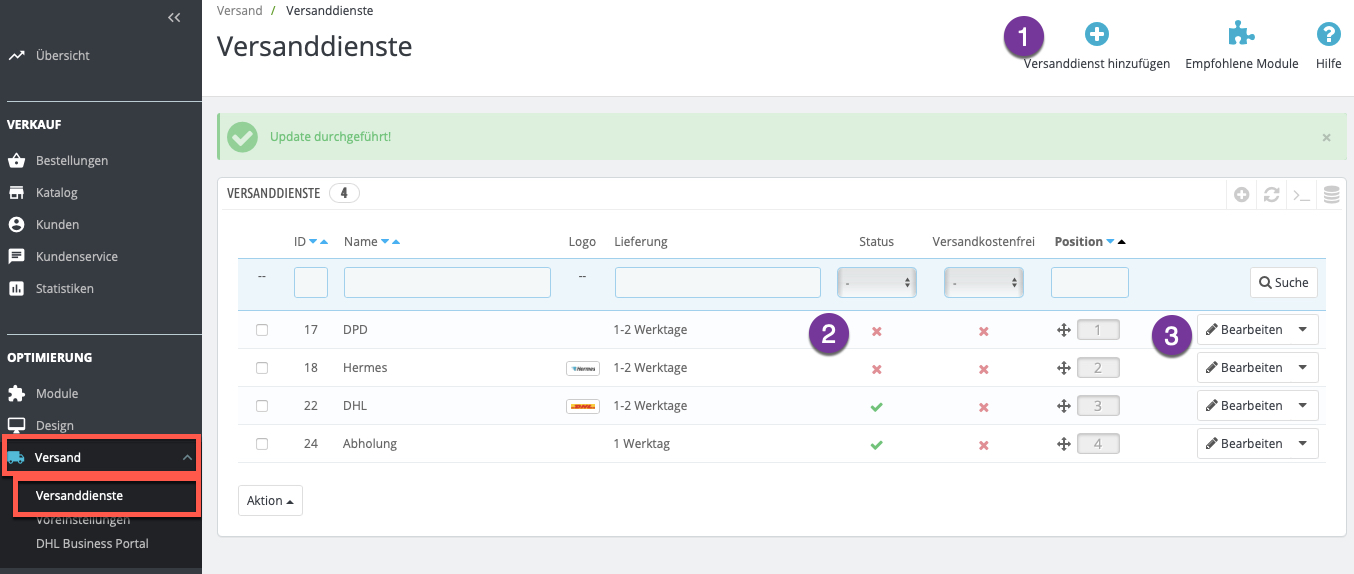Open the Status filter dropdown
The width and height of the screenshot is (1354, 574).
click(x=877, y=283)
